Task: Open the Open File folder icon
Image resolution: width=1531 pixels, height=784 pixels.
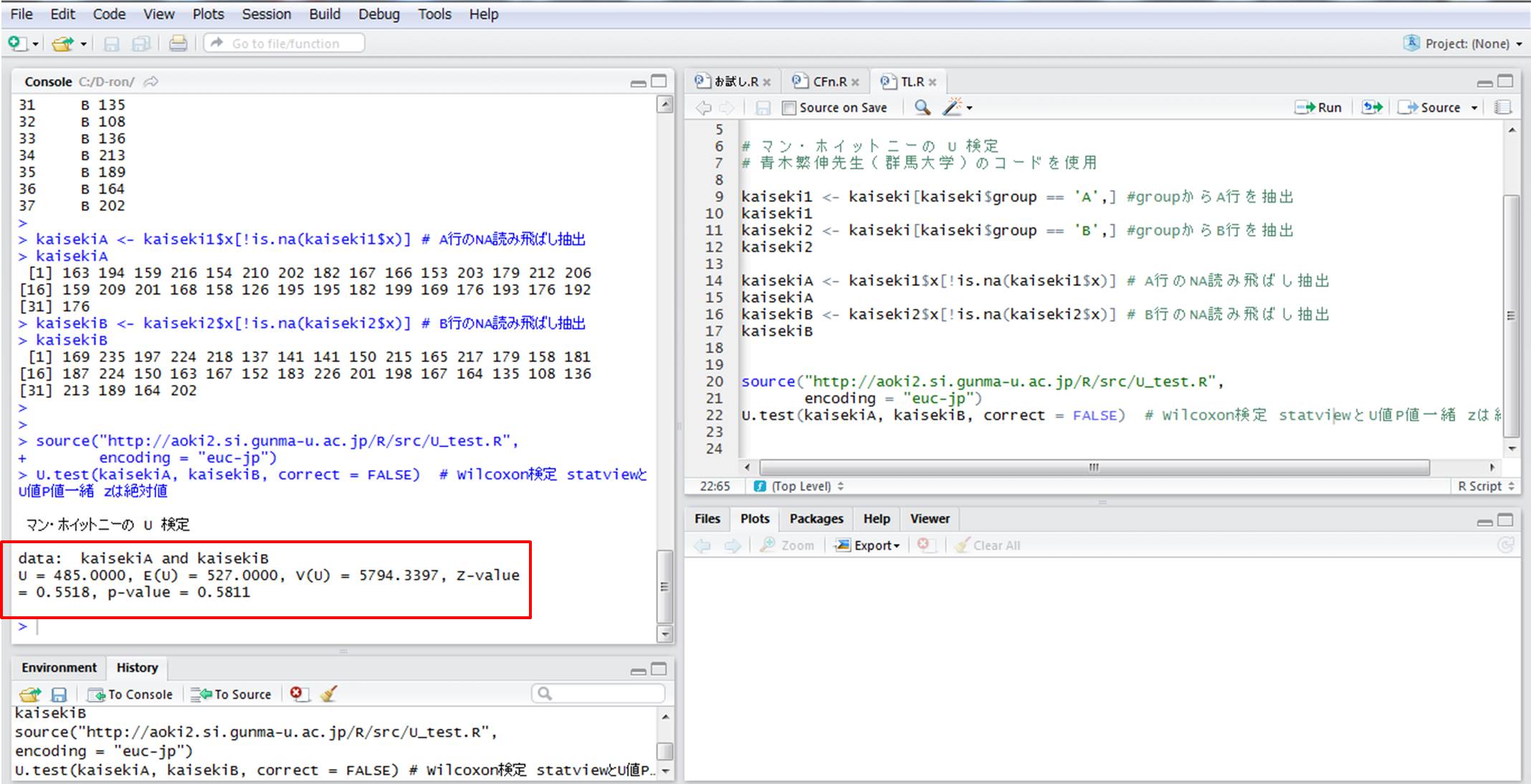Action: pos(62,44)
